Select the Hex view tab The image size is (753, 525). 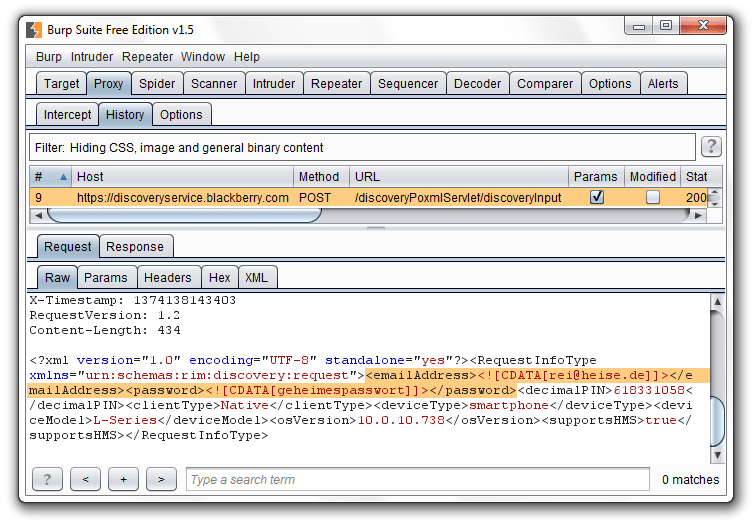(219, 278)
